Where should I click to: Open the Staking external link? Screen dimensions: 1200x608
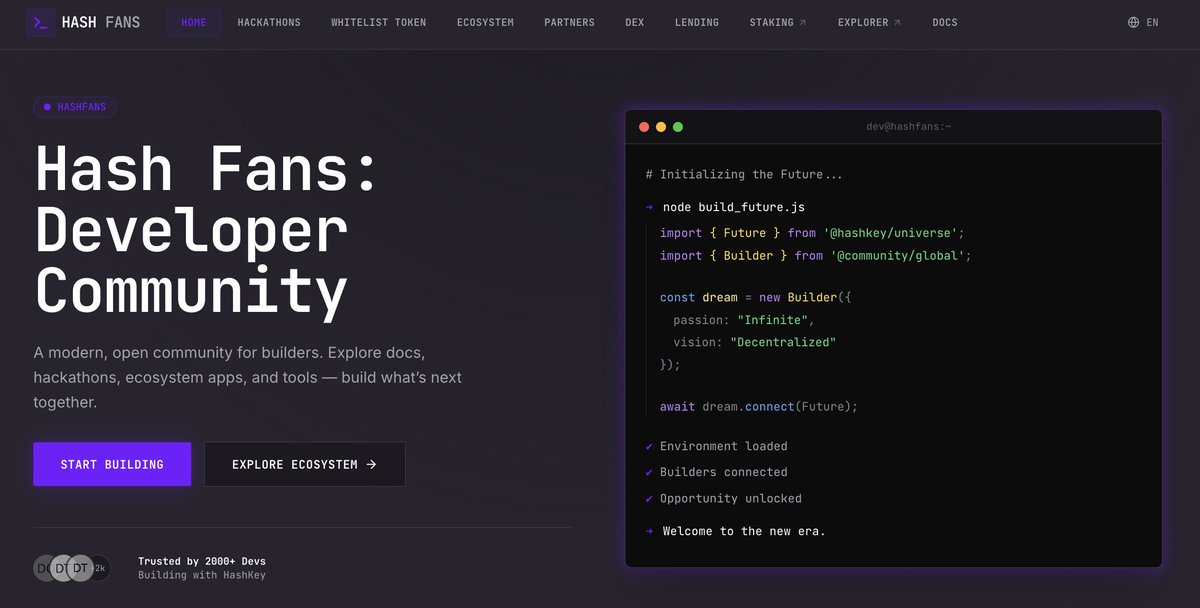(x=778, y=22)
